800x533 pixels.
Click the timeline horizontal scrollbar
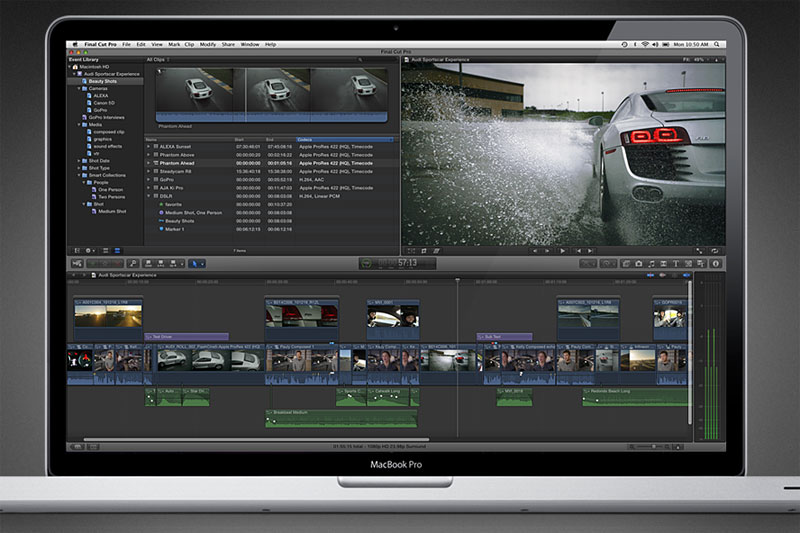[256, 439]
